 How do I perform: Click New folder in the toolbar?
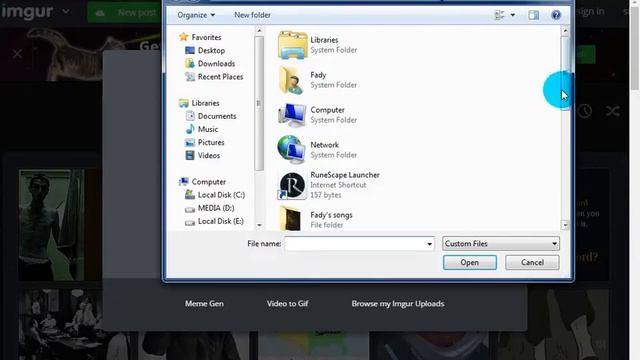(252, 15)
